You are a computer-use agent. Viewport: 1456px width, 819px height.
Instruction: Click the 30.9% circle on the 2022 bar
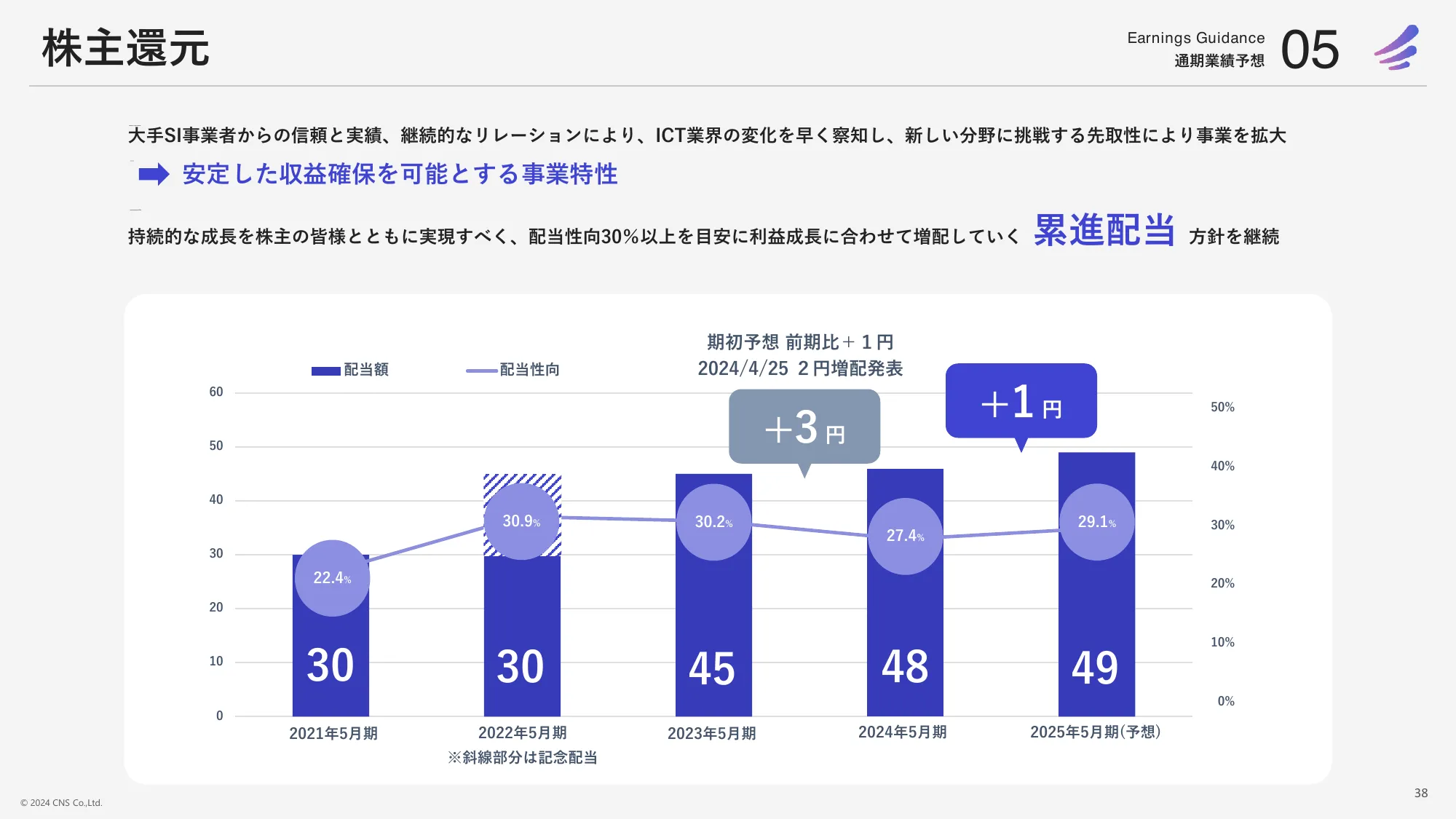pos(521,521)
